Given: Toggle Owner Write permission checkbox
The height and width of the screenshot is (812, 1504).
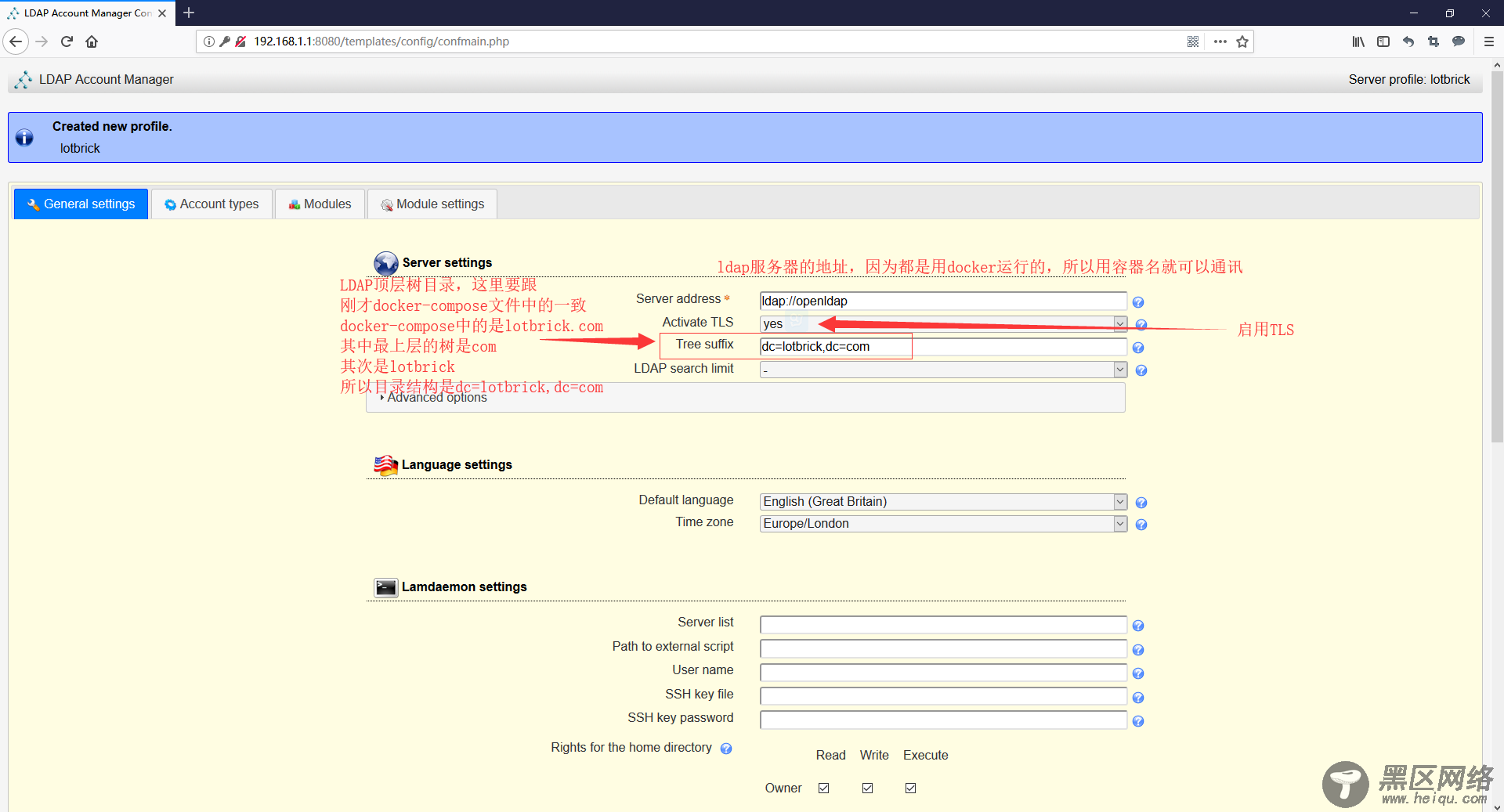Looking at the screenshot, I should point(867,788).
